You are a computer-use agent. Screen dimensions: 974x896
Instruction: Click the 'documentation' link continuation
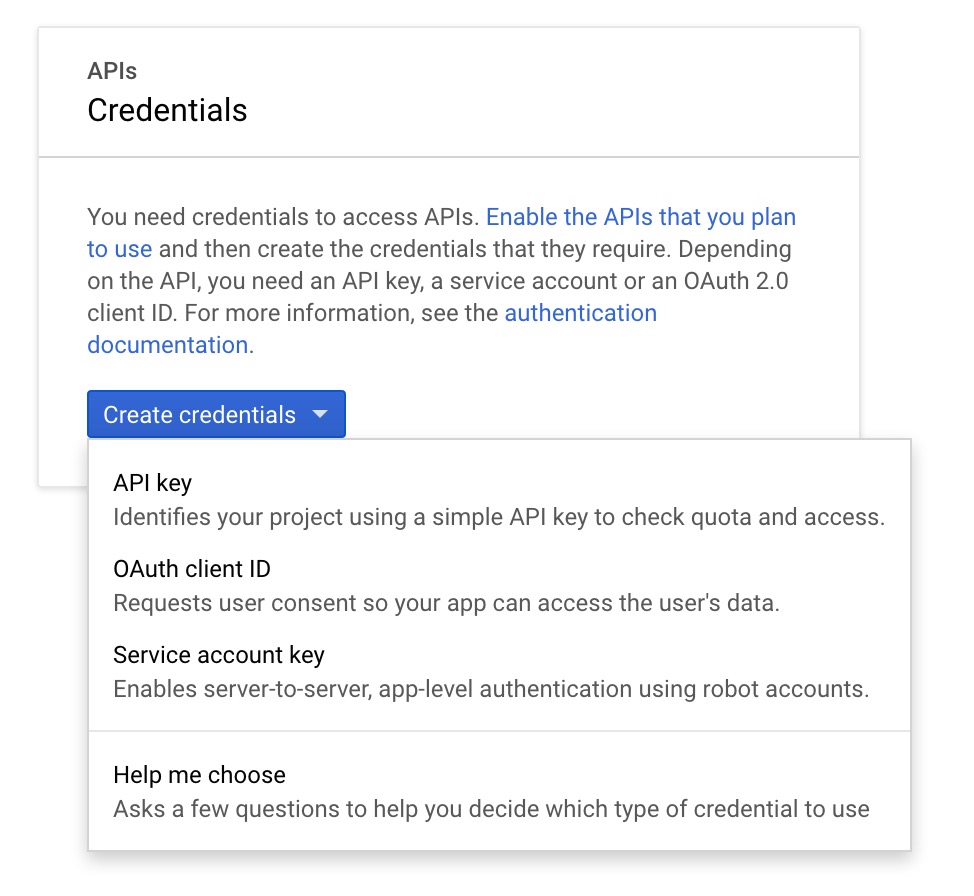click(x=168, y=345)
